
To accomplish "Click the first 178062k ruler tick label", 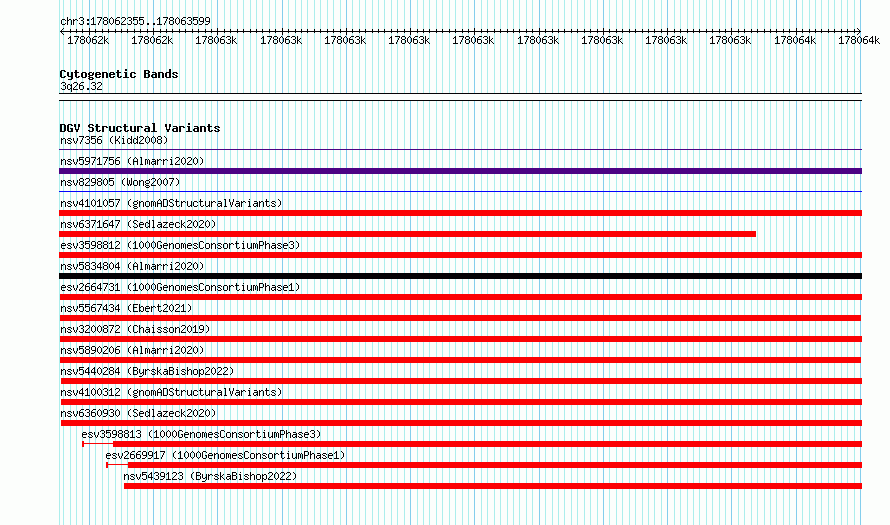I will point(88,40).
